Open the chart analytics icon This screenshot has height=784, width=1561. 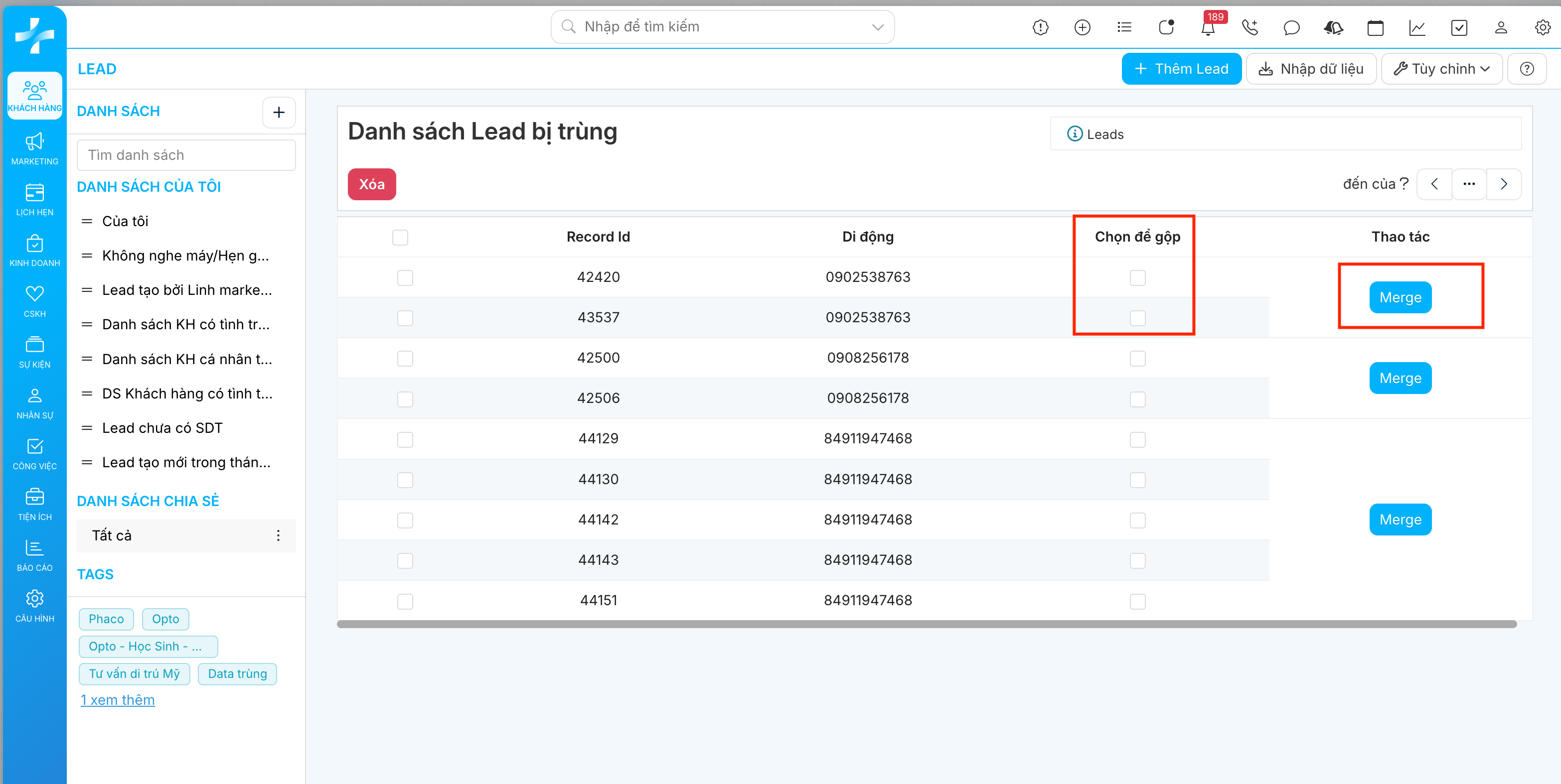[1417, 27]
